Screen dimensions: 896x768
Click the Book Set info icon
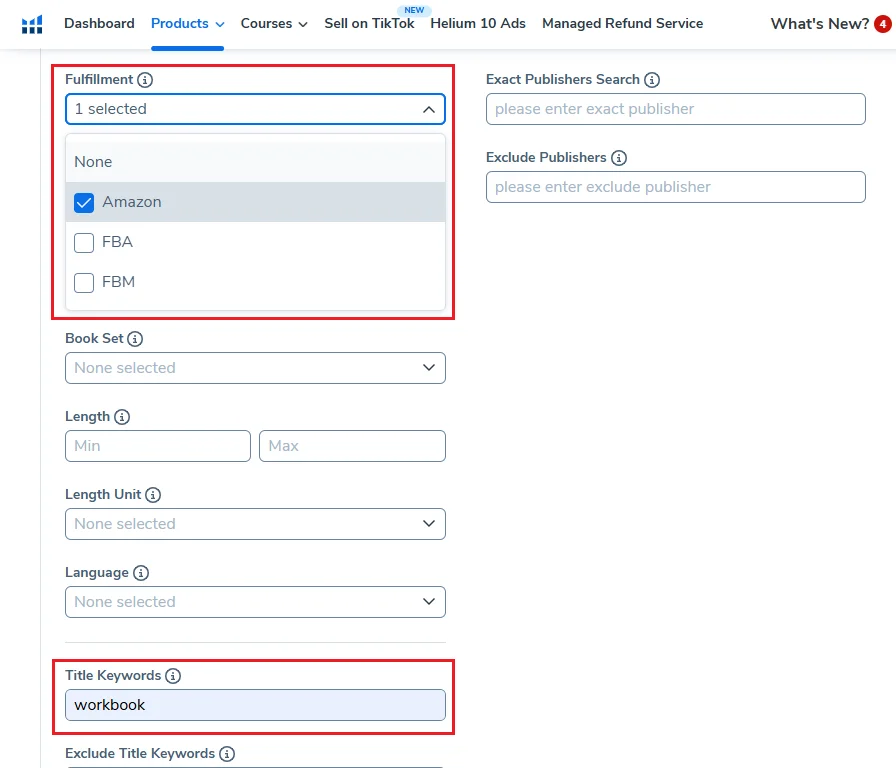click(134, 338)
